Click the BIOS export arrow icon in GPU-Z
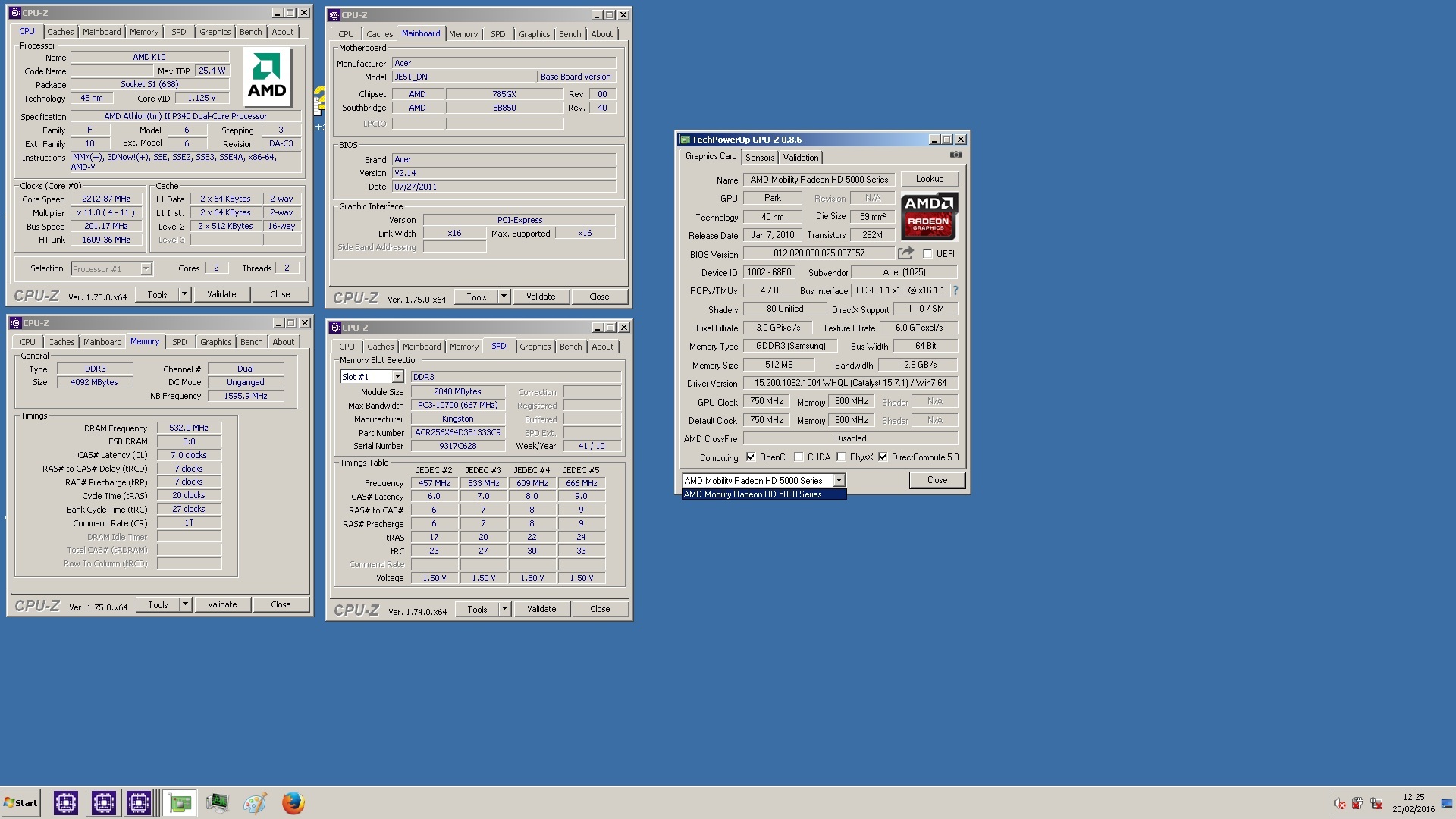1456x819 pixels. coord(905,253)
